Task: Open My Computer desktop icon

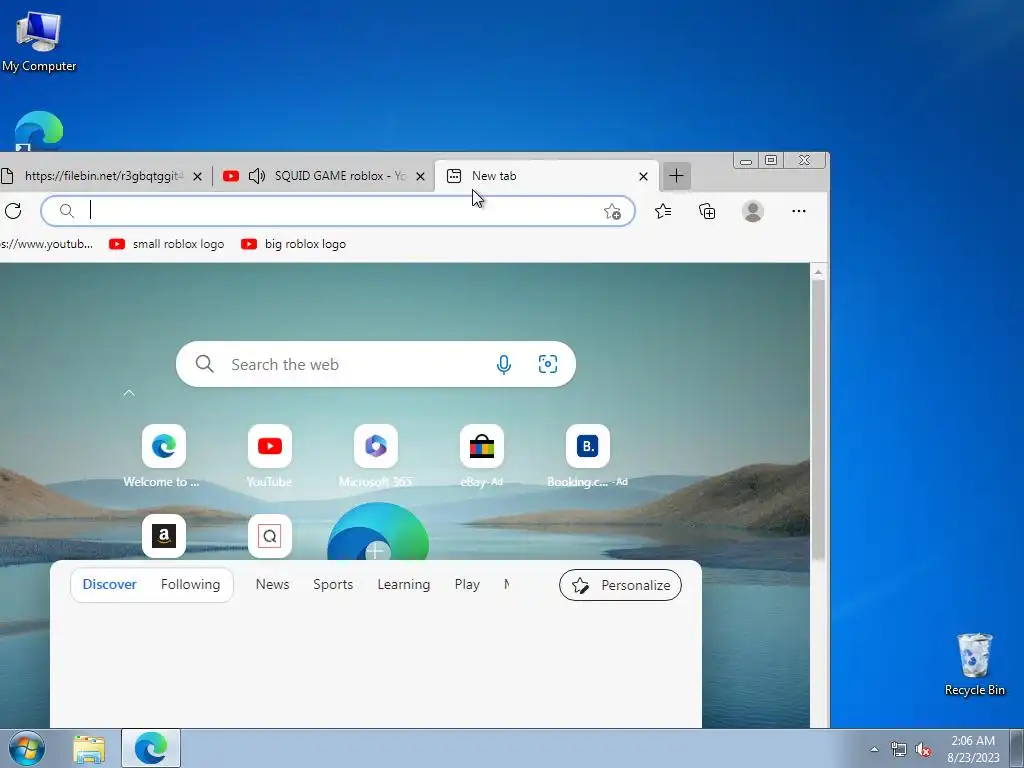Action: (x=39, y=40)
